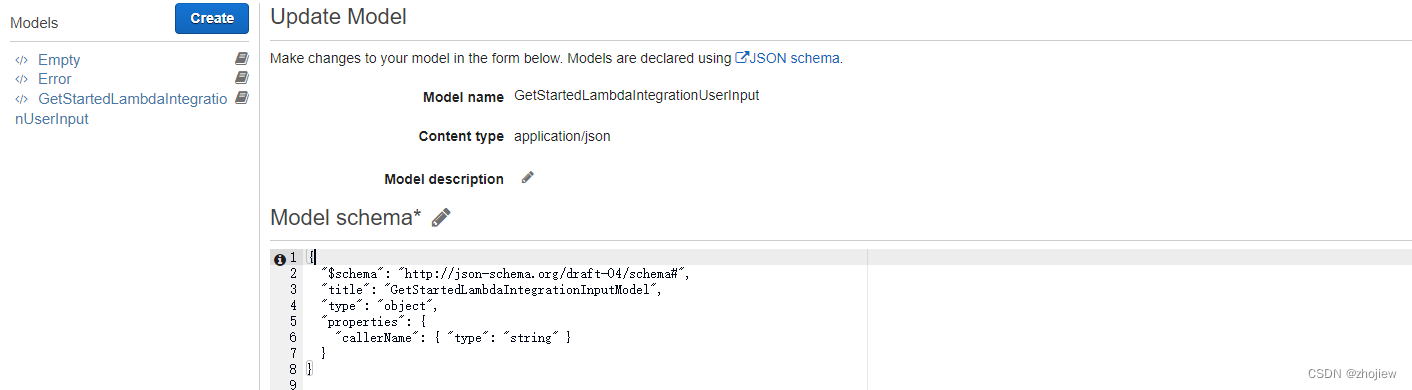Edit model description with pencil icon
The height and width of the screenshot is (390, 1412).
pos(528,178)
